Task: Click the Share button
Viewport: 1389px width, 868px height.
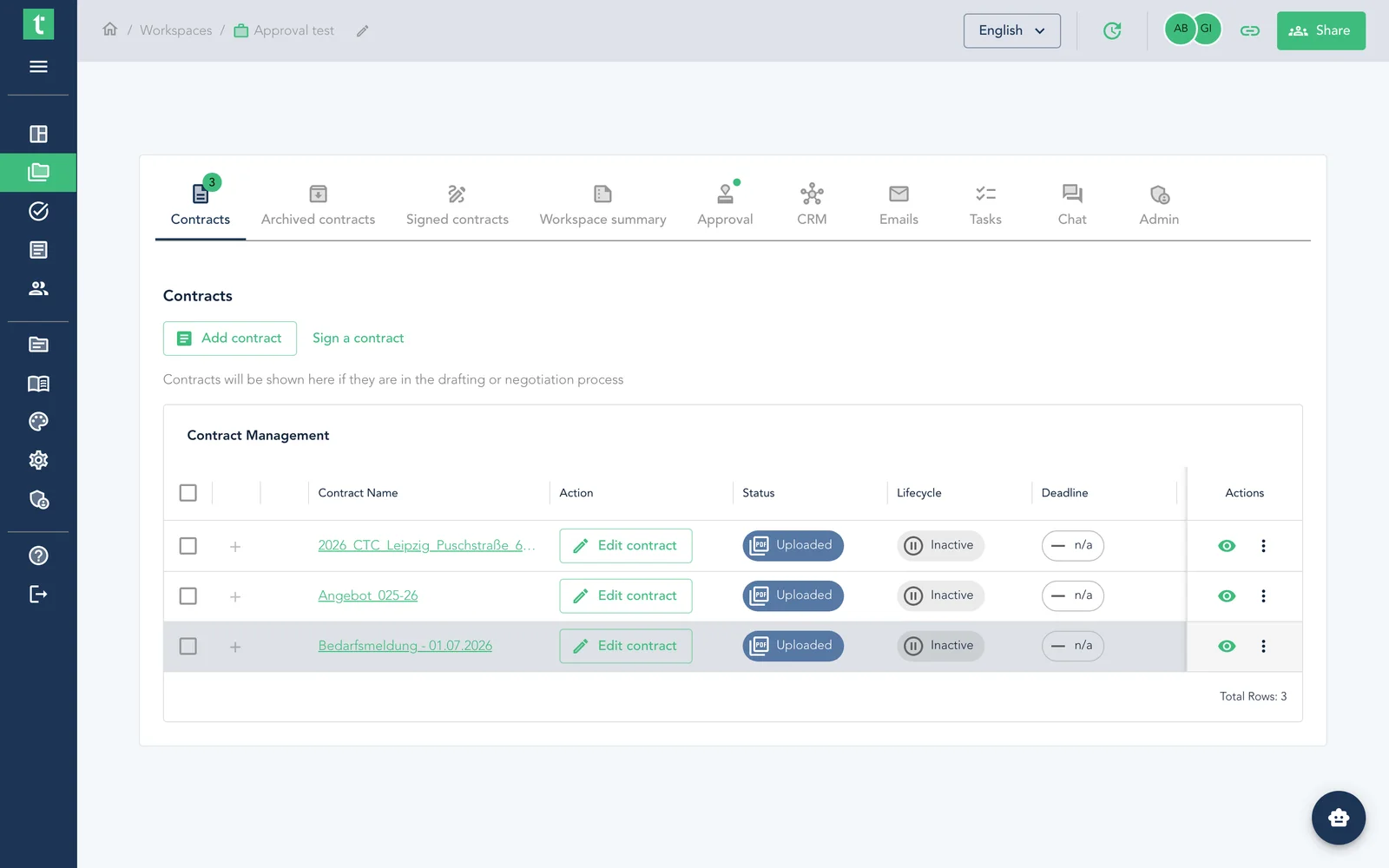Action: (x=1320, y=30)
